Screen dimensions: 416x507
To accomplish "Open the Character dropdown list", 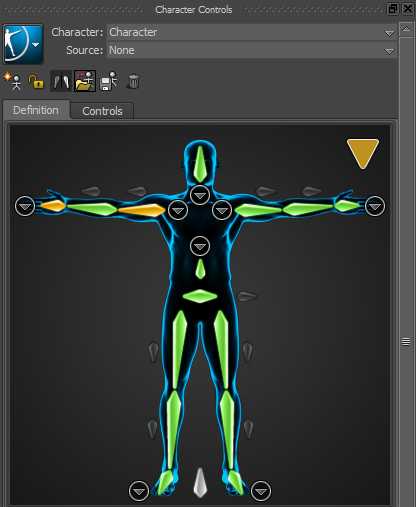I will coord(252,32).
